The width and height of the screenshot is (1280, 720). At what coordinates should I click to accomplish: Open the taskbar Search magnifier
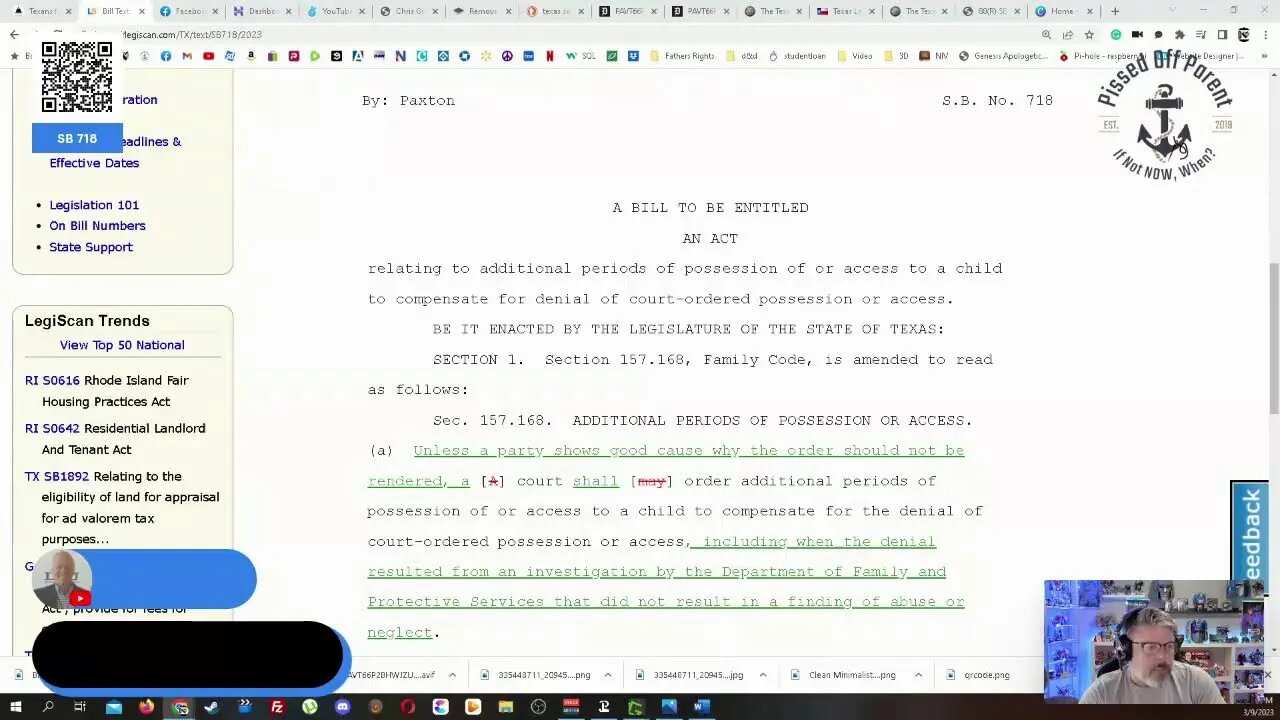pyautogui.click(x=47, y=707)
